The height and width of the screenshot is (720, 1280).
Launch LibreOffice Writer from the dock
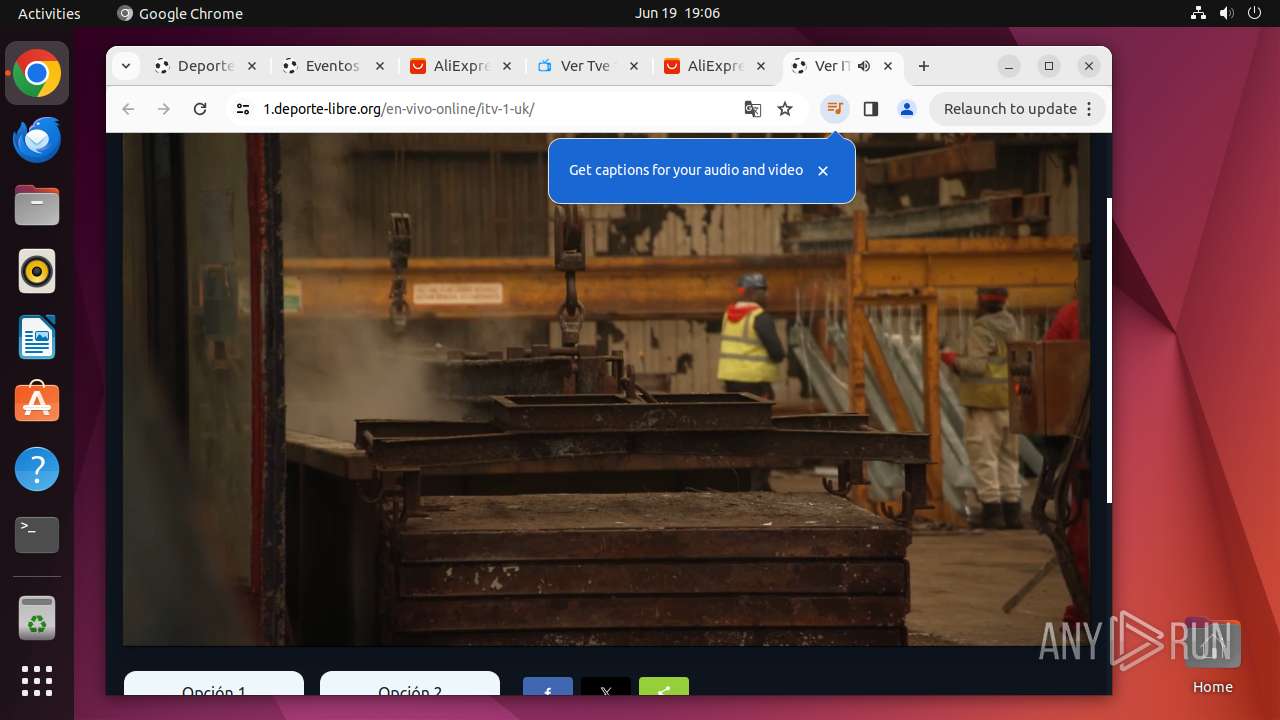37,338
